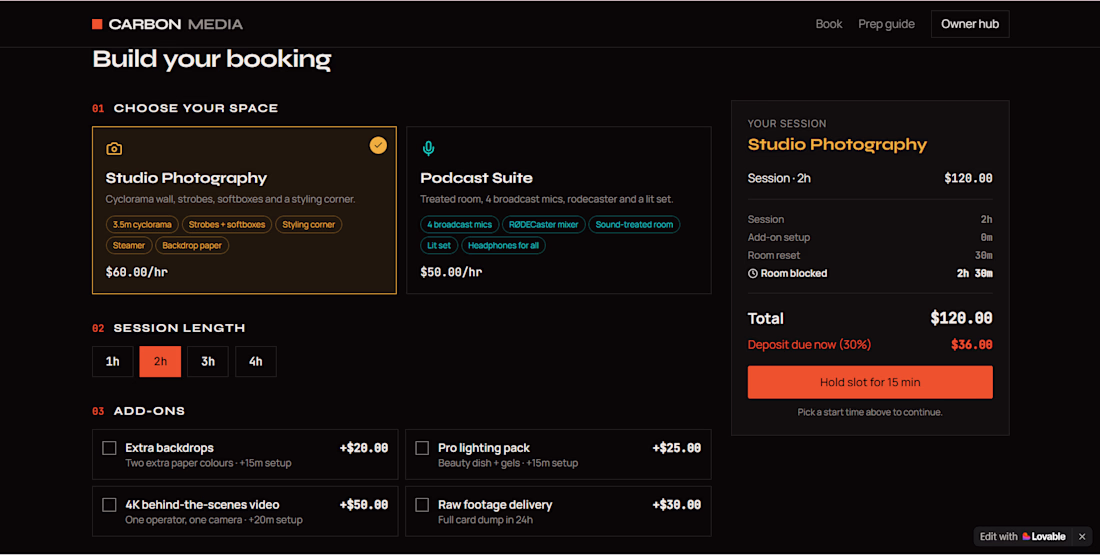The width and height of the screenshot is (1100, 555).
Task: Click the camera icon on Studio Photography card
Action: (x=114, y=149)
